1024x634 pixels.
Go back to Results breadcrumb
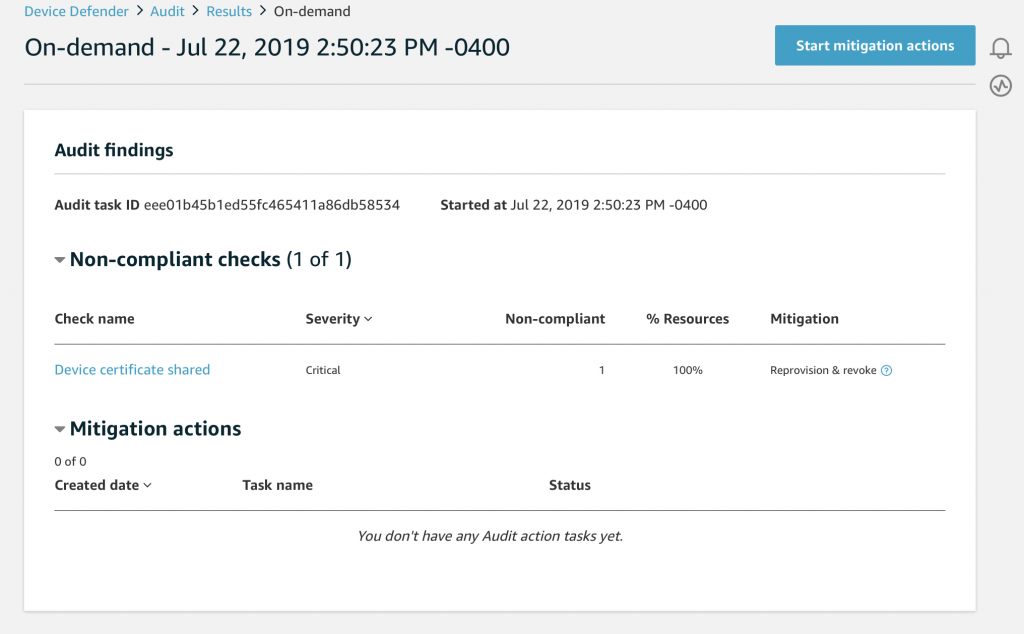coord(228,11)
